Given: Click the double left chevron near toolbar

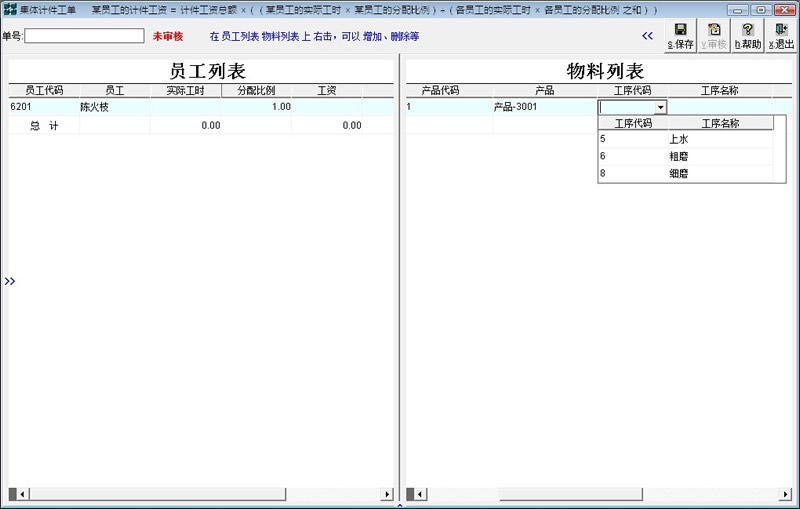Looking at the screenshot, I should pos(647,36).
